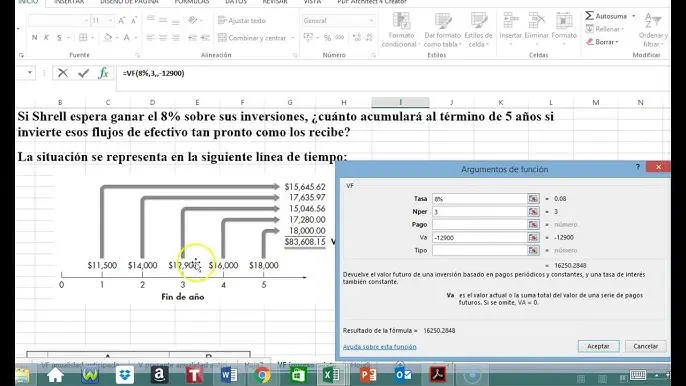Switch to the INSERTAR ribbon tab
This screenshot has height=386, width=686.
click(x=69, y=2)
